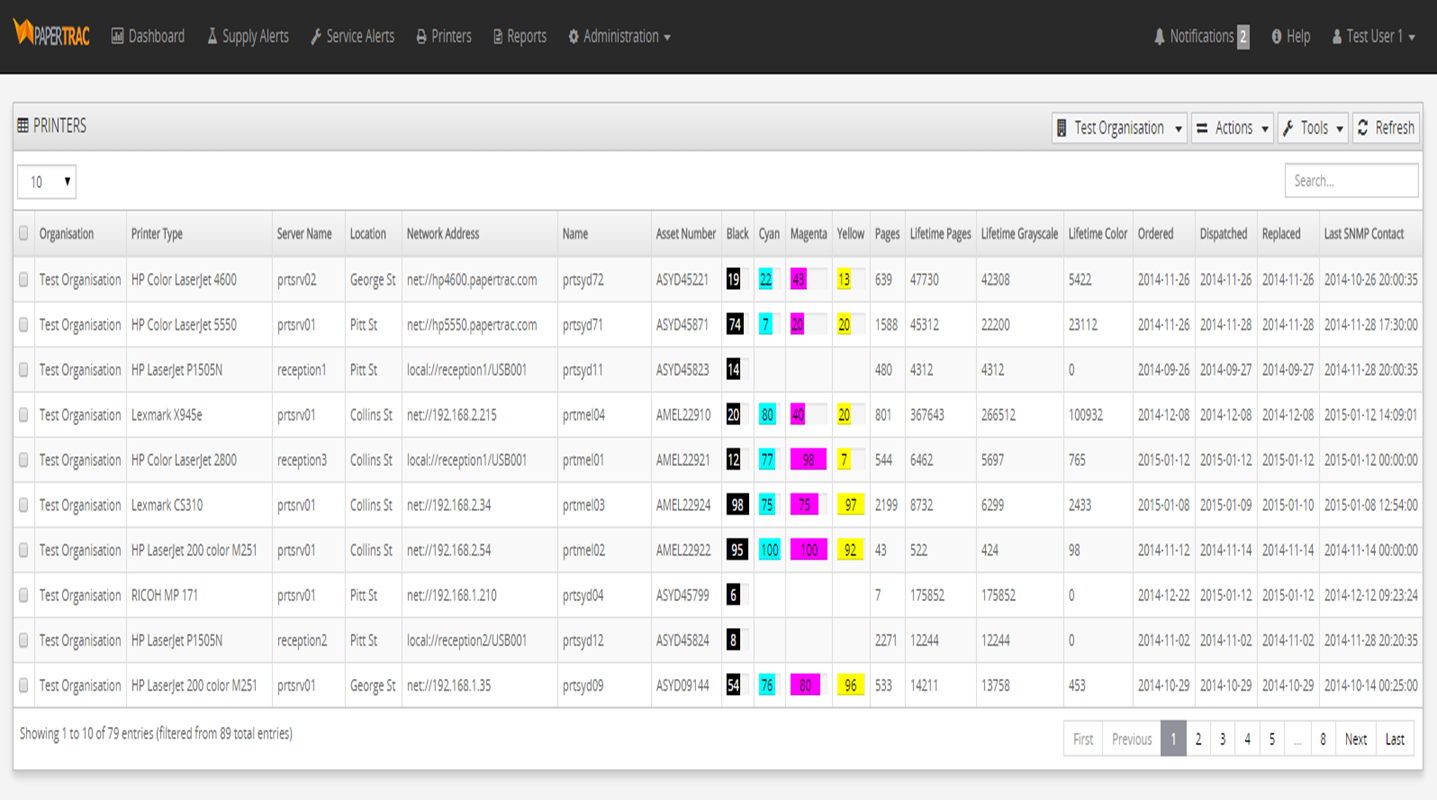Screen dimensions: 1437x800
Task: Sort by Last SNMP Contact column header
Action: point(1370,234)
